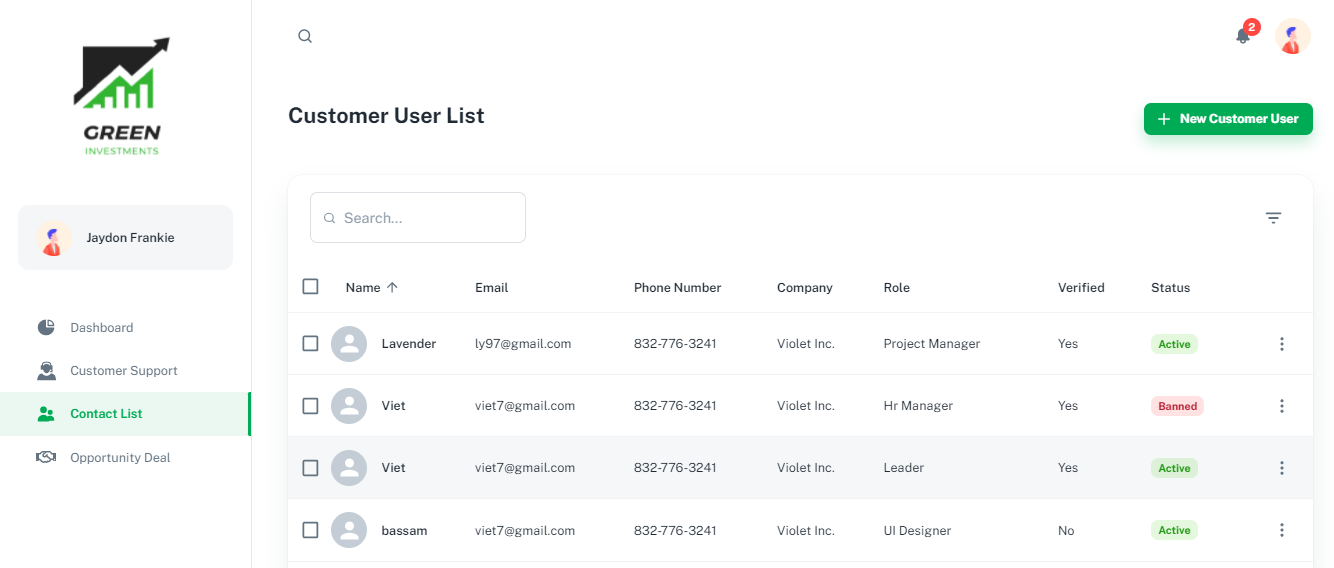Click the Opportunity Deal handshake icon
Viewport: 1334px width, 568px height.
point(46,458)
